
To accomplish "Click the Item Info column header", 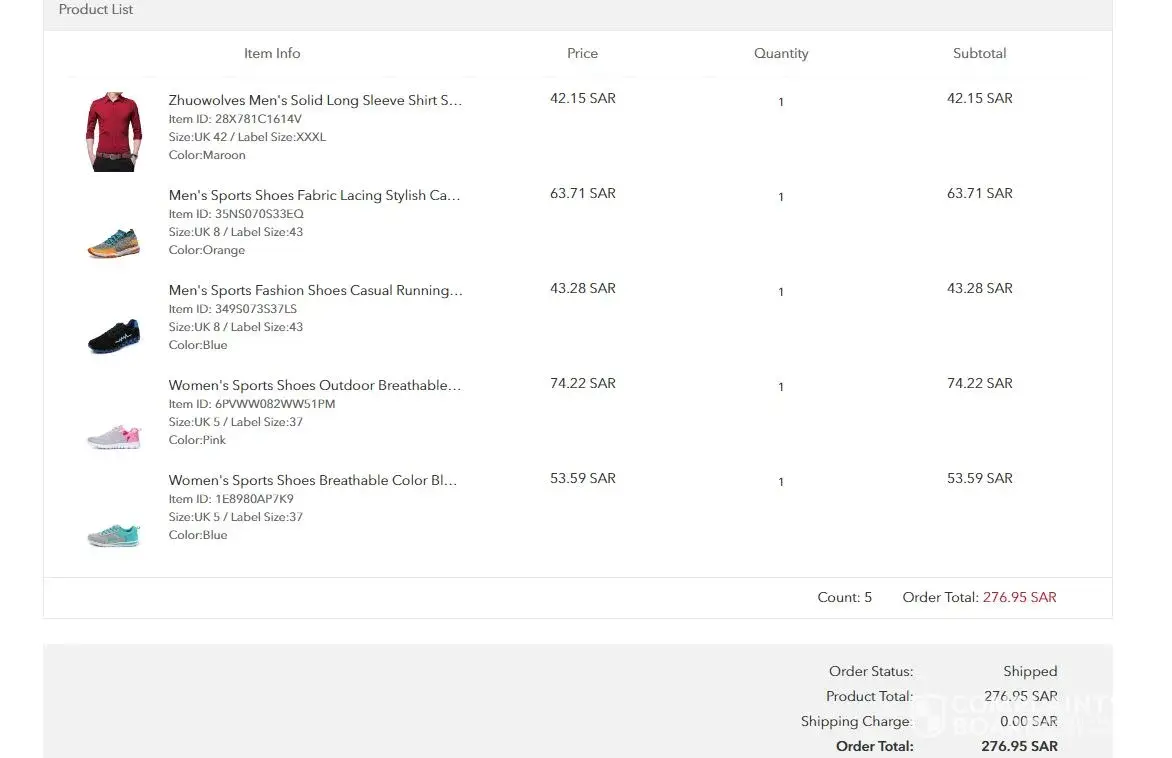I will (x=272, y=53).
